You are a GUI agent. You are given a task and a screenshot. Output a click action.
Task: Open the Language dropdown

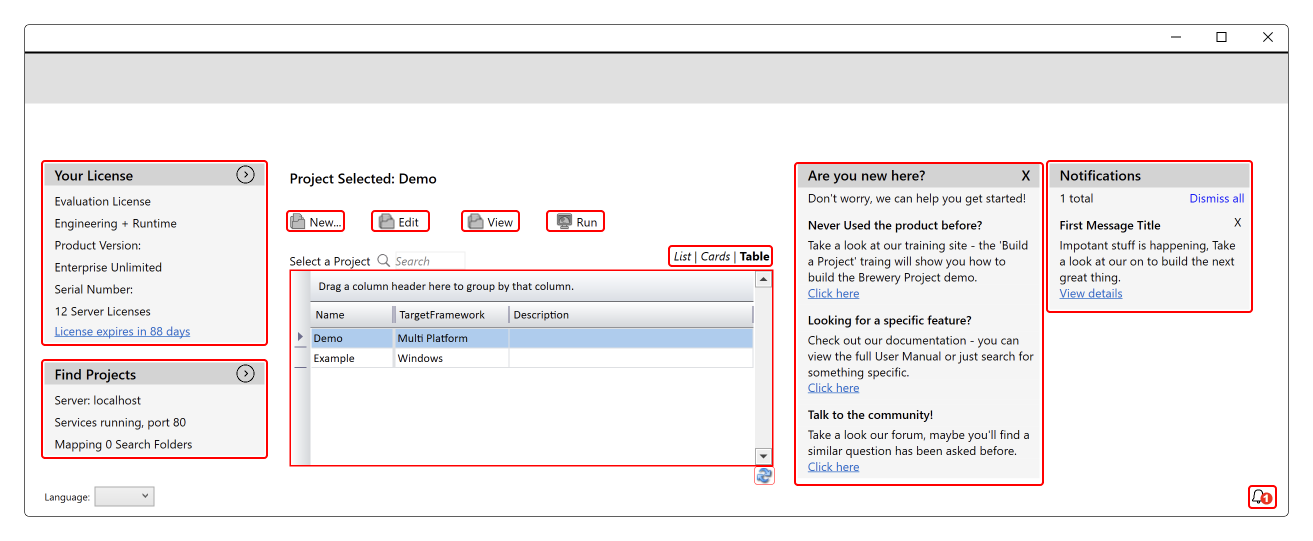click(x=125, y=497)
